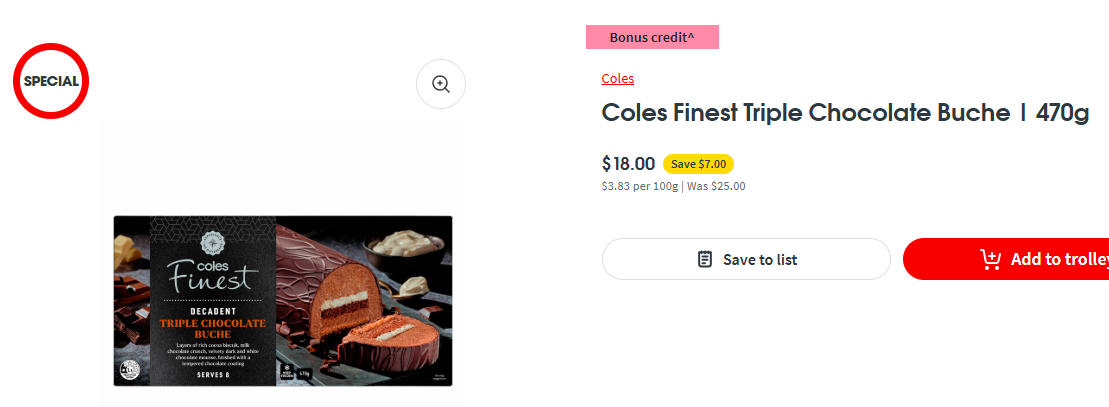Click the pink Bonus credit^ tag

click(x=652, y=37)
